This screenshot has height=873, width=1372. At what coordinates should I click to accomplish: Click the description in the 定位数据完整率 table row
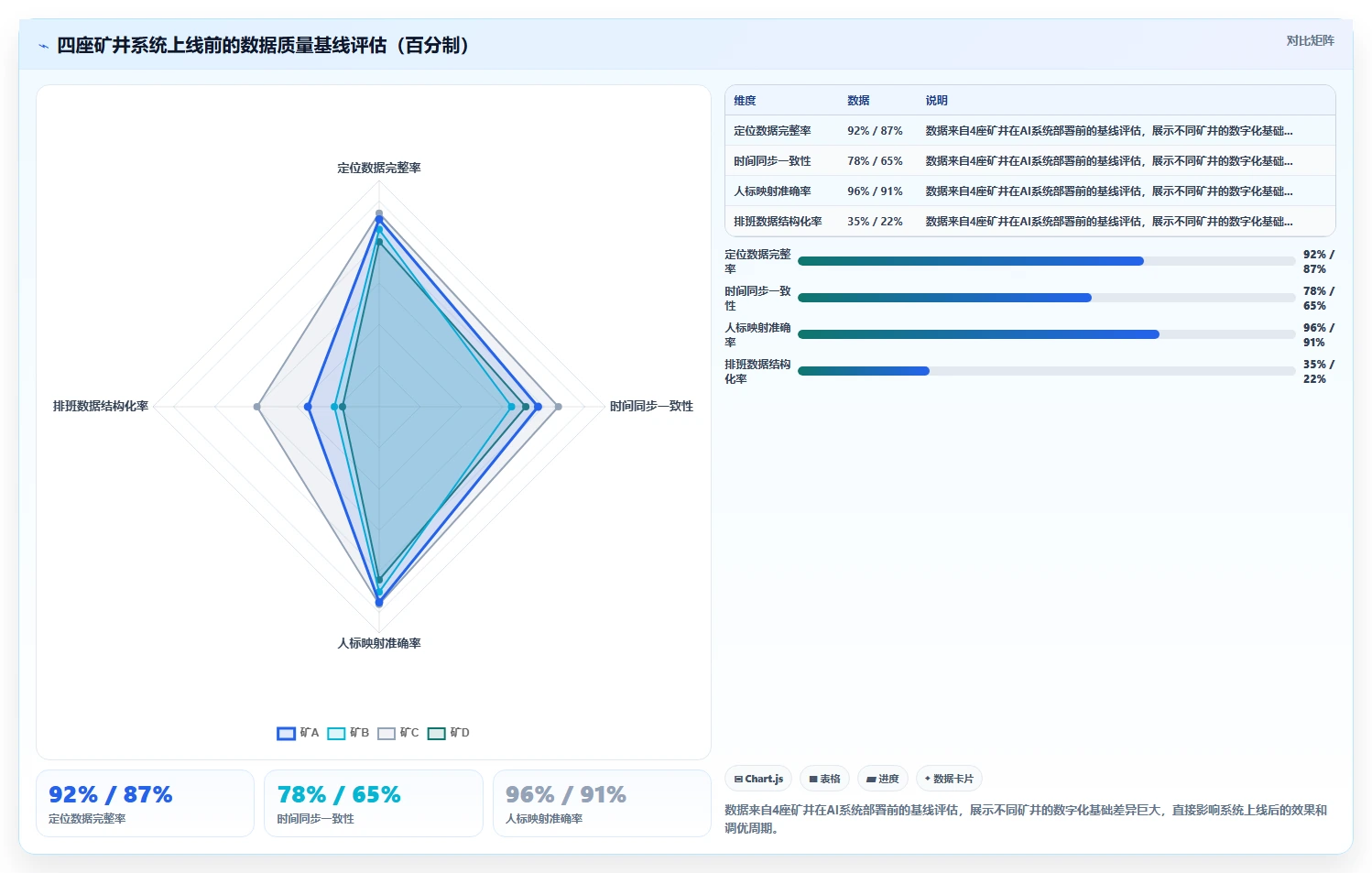(x=1109, y=131)
